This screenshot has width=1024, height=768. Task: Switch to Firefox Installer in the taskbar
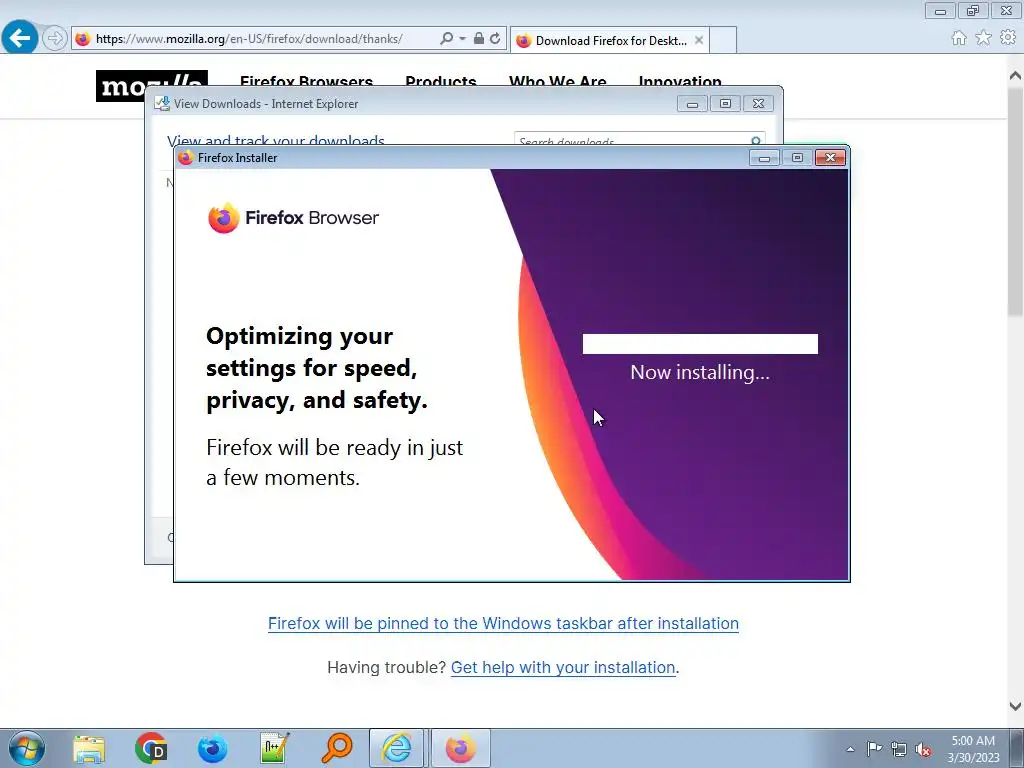[x=460, y=748]
